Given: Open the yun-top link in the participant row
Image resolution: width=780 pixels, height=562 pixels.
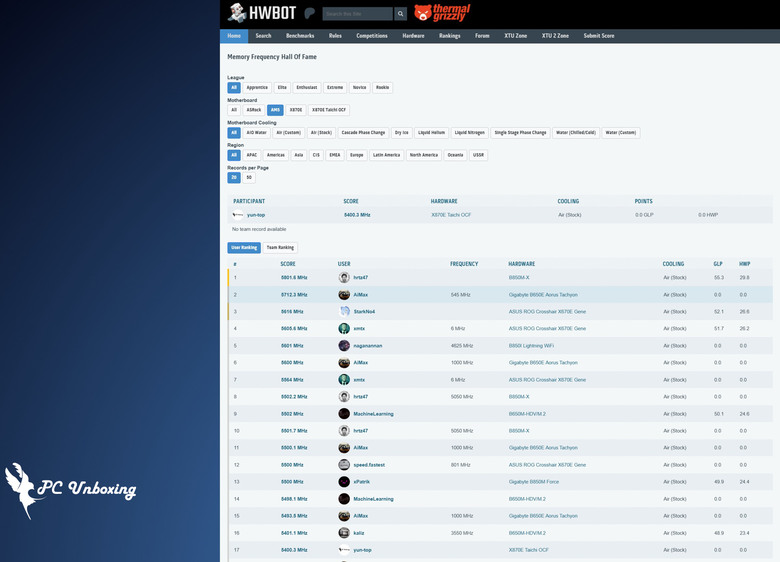Looking at the screenshot, I should coord(256,215).
